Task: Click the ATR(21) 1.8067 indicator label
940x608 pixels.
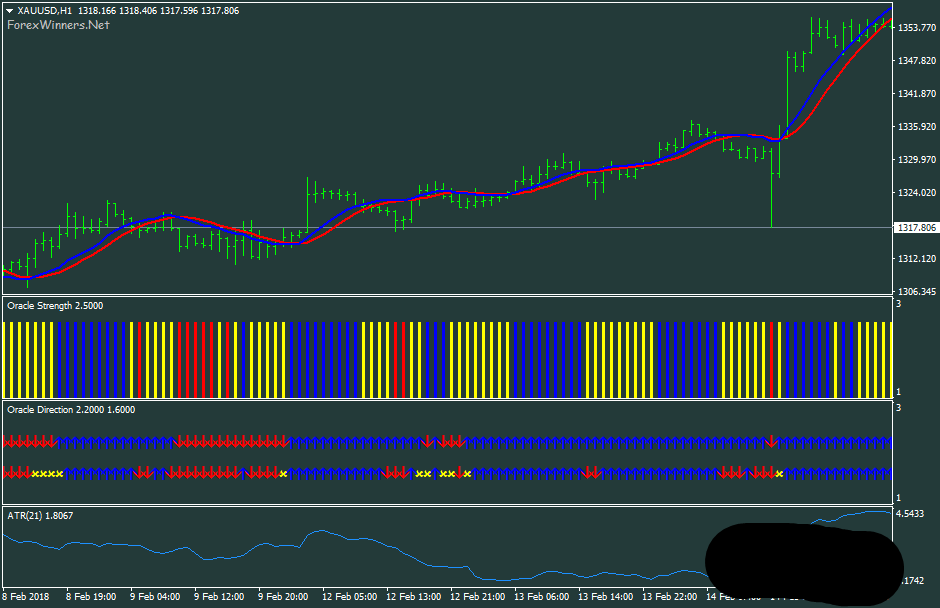Action: [x=40, y=516]
